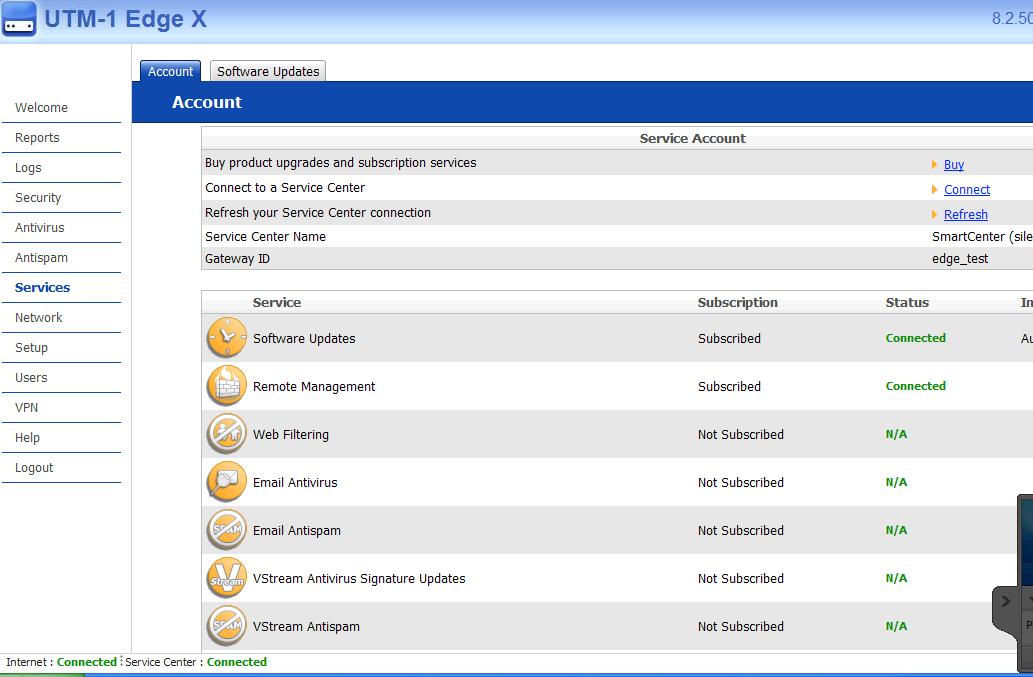Click the UTM-1 Edge X appliance logo icon
The image size is (1033, 677).
point(18,18)
